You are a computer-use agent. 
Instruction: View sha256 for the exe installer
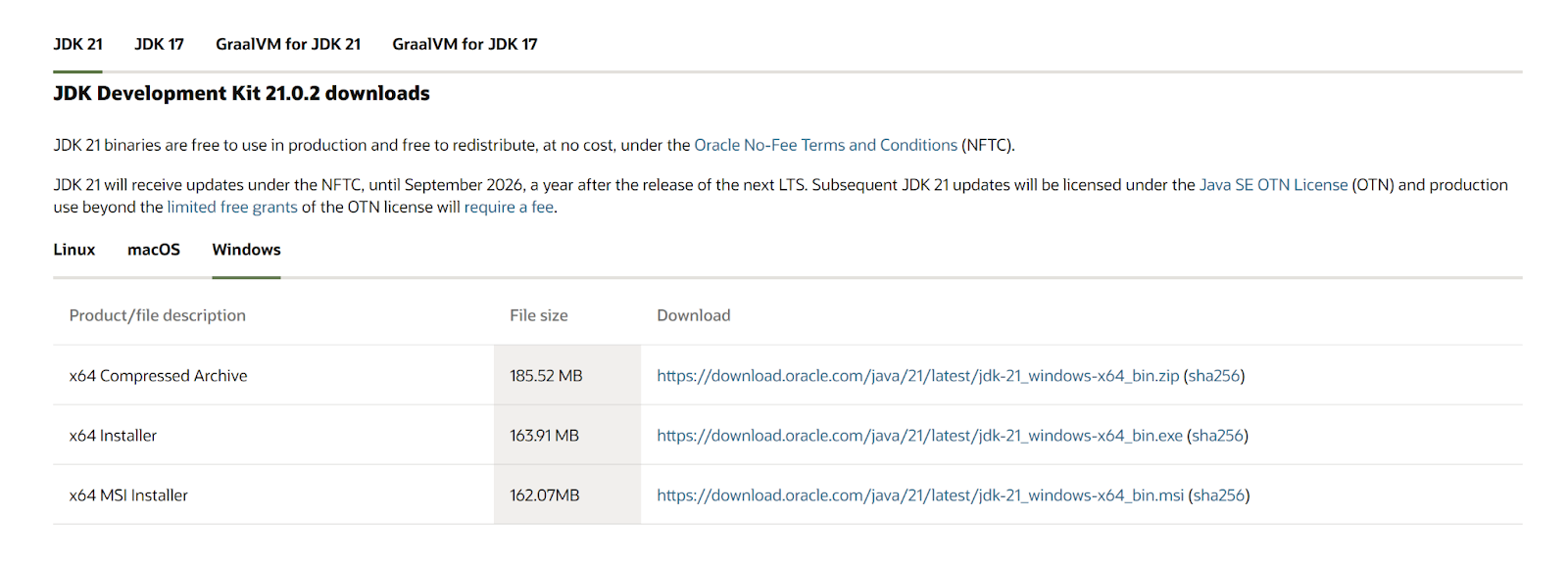(1217, 436)
